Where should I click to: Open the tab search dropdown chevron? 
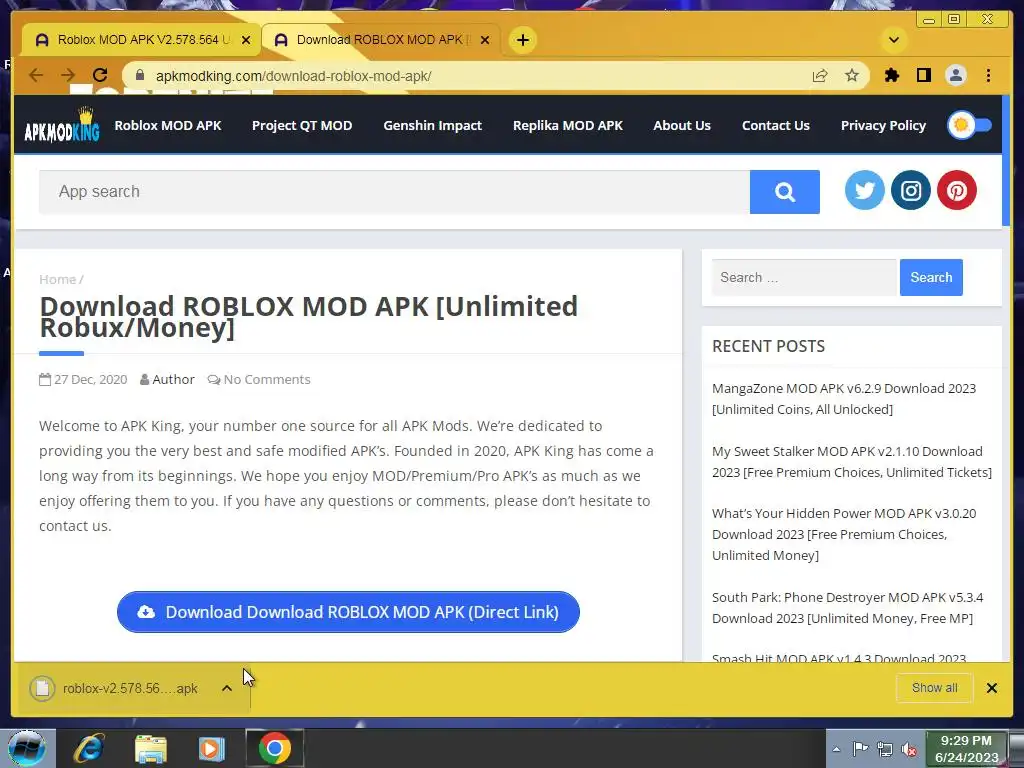pos(894,40)
